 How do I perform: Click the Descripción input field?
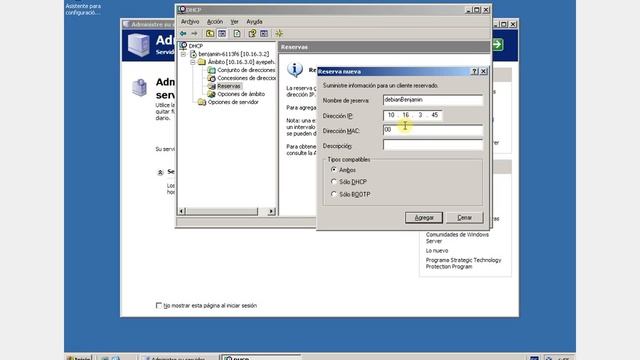point(433,145)
